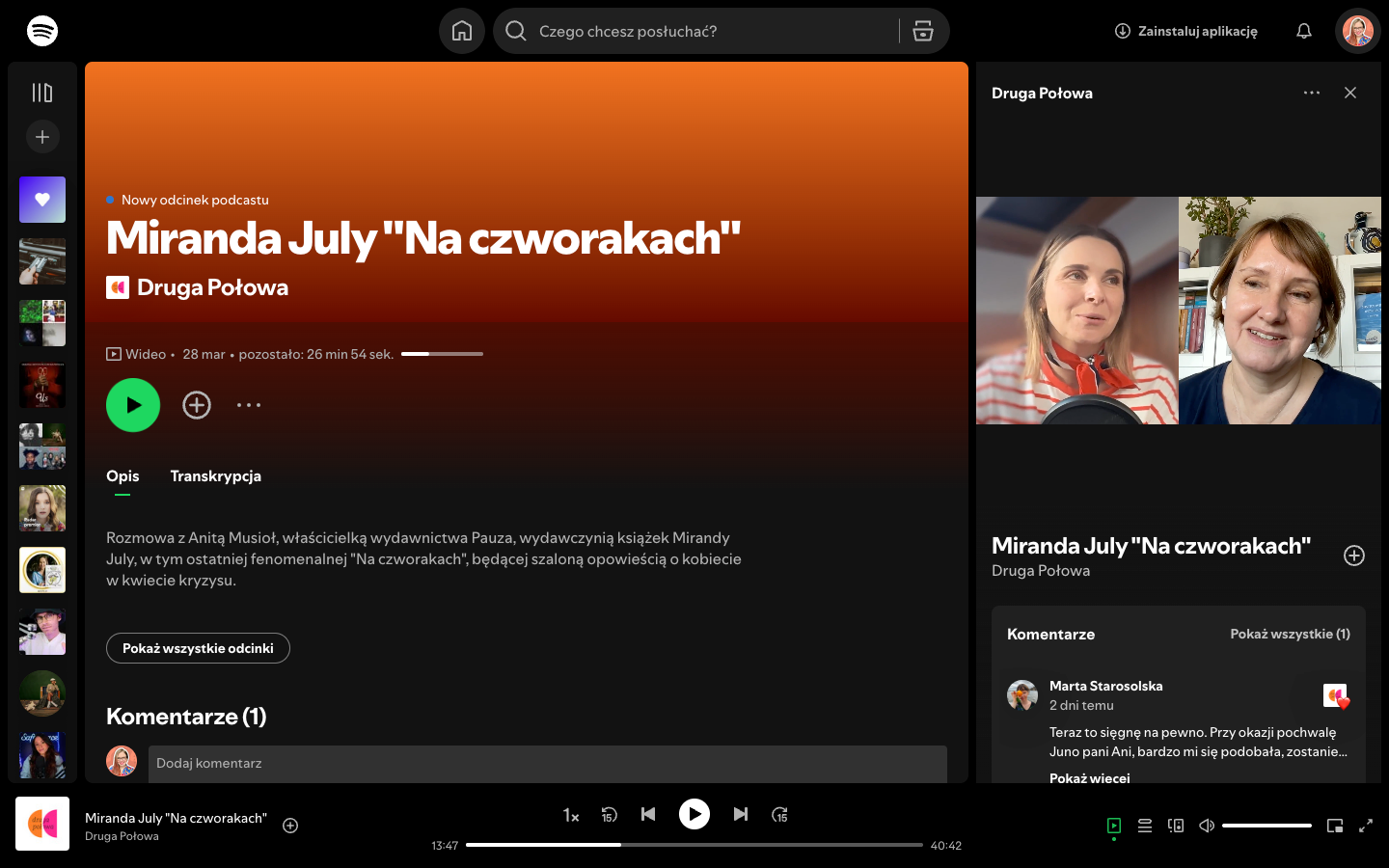Enter full screen mode icon
Screen dimensions: 1389x868
point(1366,826)
